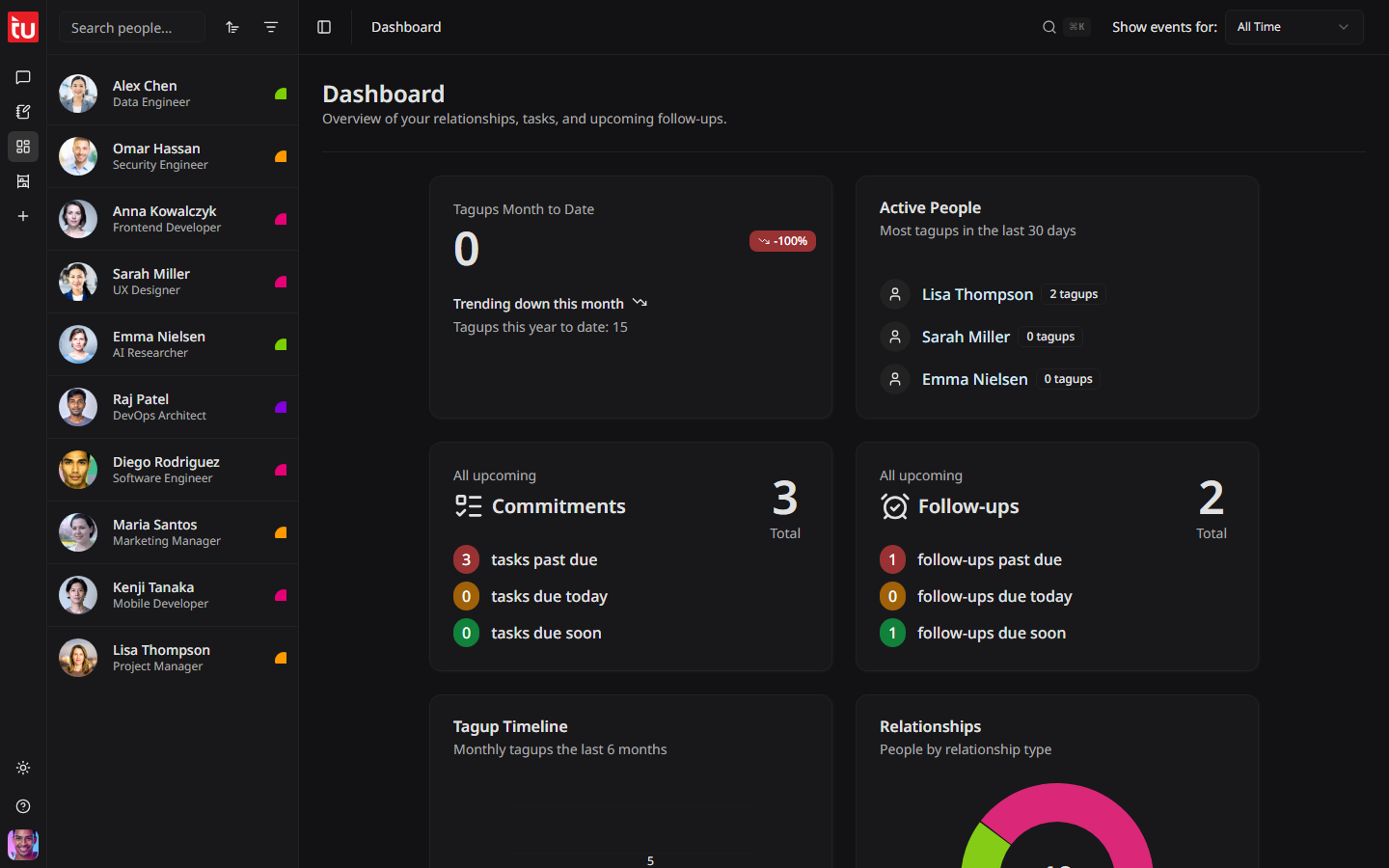
Task: Click the search magnifier icon in header
Action: click(1049, 27)
